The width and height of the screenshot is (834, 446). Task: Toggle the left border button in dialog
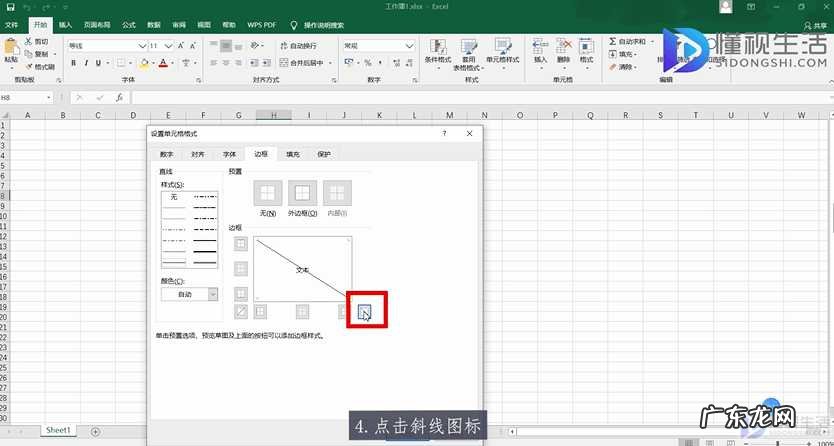pyautogui.click(x=260, y=312)
